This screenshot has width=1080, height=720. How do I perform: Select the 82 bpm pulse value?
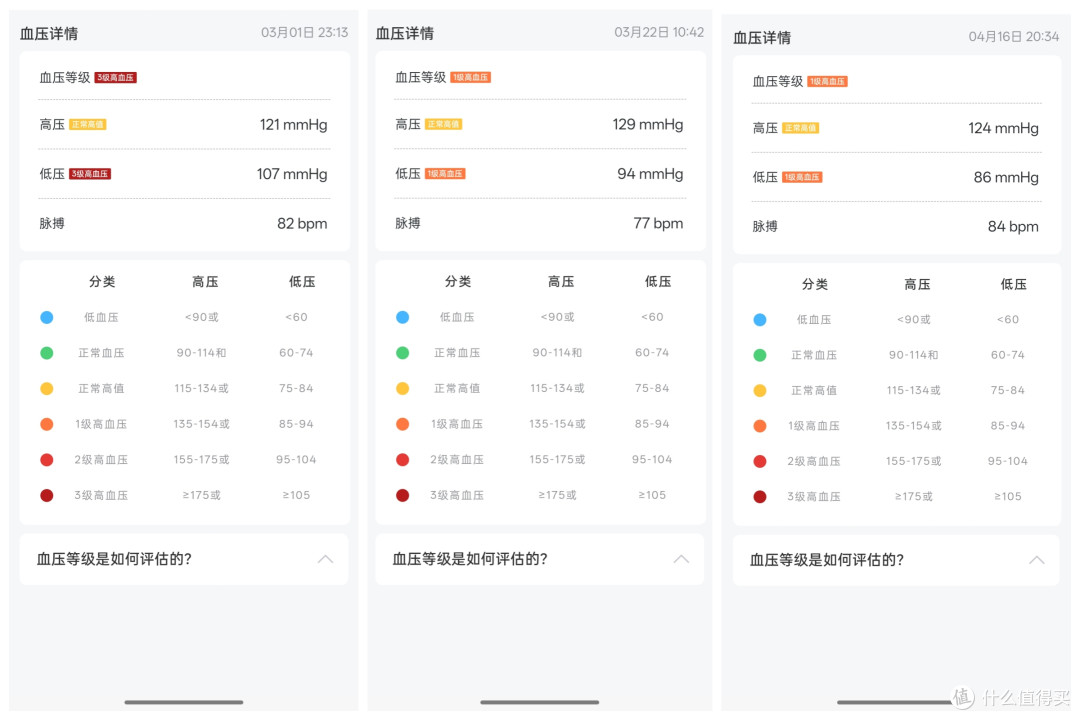click(302, 223)
